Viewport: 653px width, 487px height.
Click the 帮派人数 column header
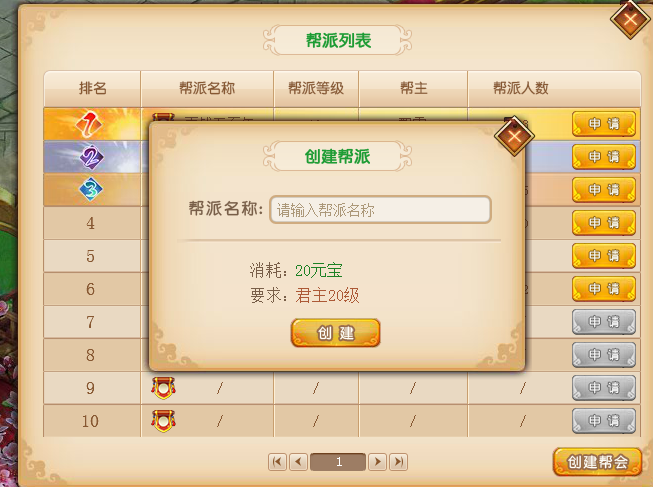[x=521, y=88]
